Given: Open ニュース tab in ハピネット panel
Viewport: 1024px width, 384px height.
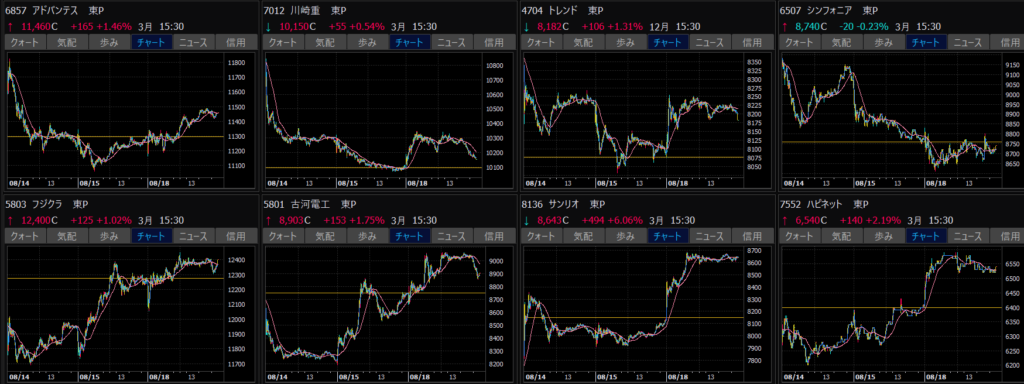Looking at the screenshot, I should [x=967, y=235].
